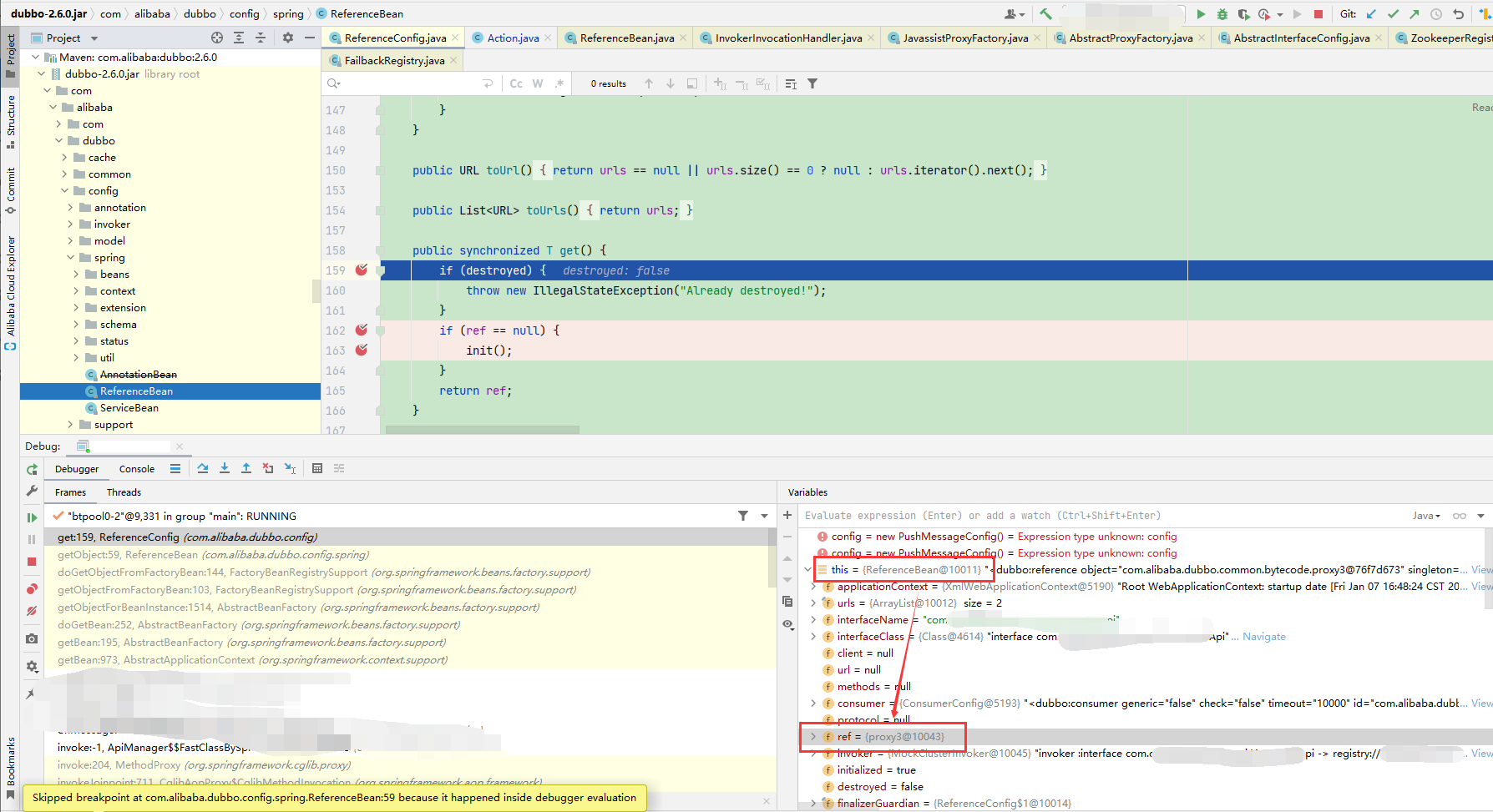Image resolution: width=1493 pixels, height=812 pixels.
Task: Collapse the 'spring' folder in project tree
Action: pos(70,258)
